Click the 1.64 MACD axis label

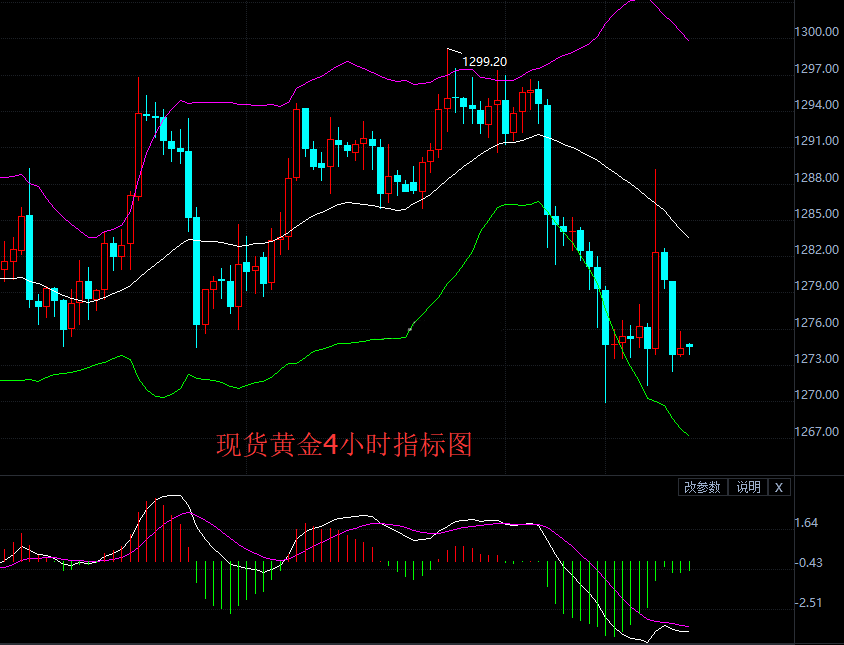tap(807, 523)
